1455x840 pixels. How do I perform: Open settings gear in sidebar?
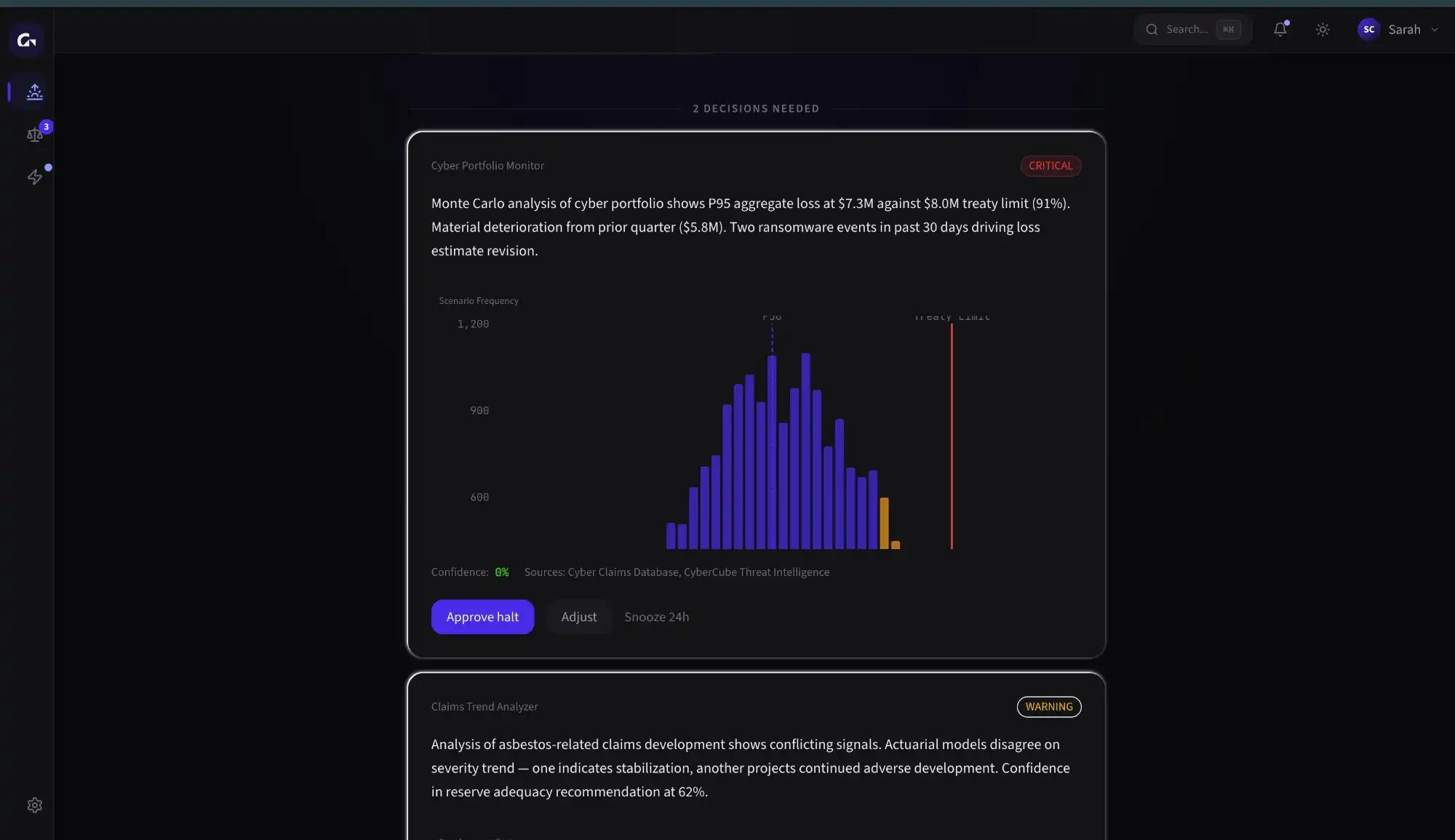[x=34, y=805]
